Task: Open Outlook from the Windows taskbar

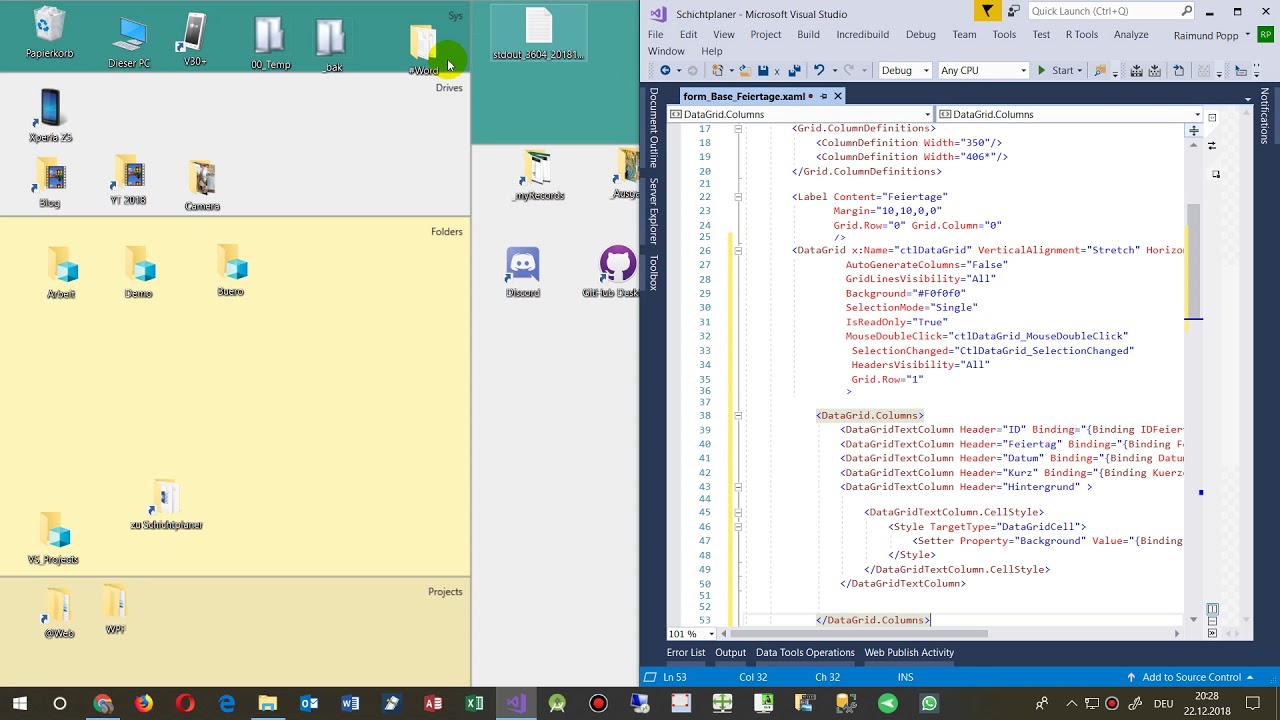Action: coord(309,703)
